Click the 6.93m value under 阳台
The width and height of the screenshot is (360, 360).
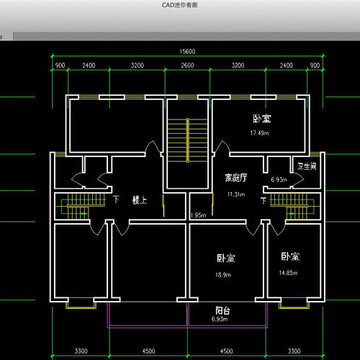pos(220,319)
